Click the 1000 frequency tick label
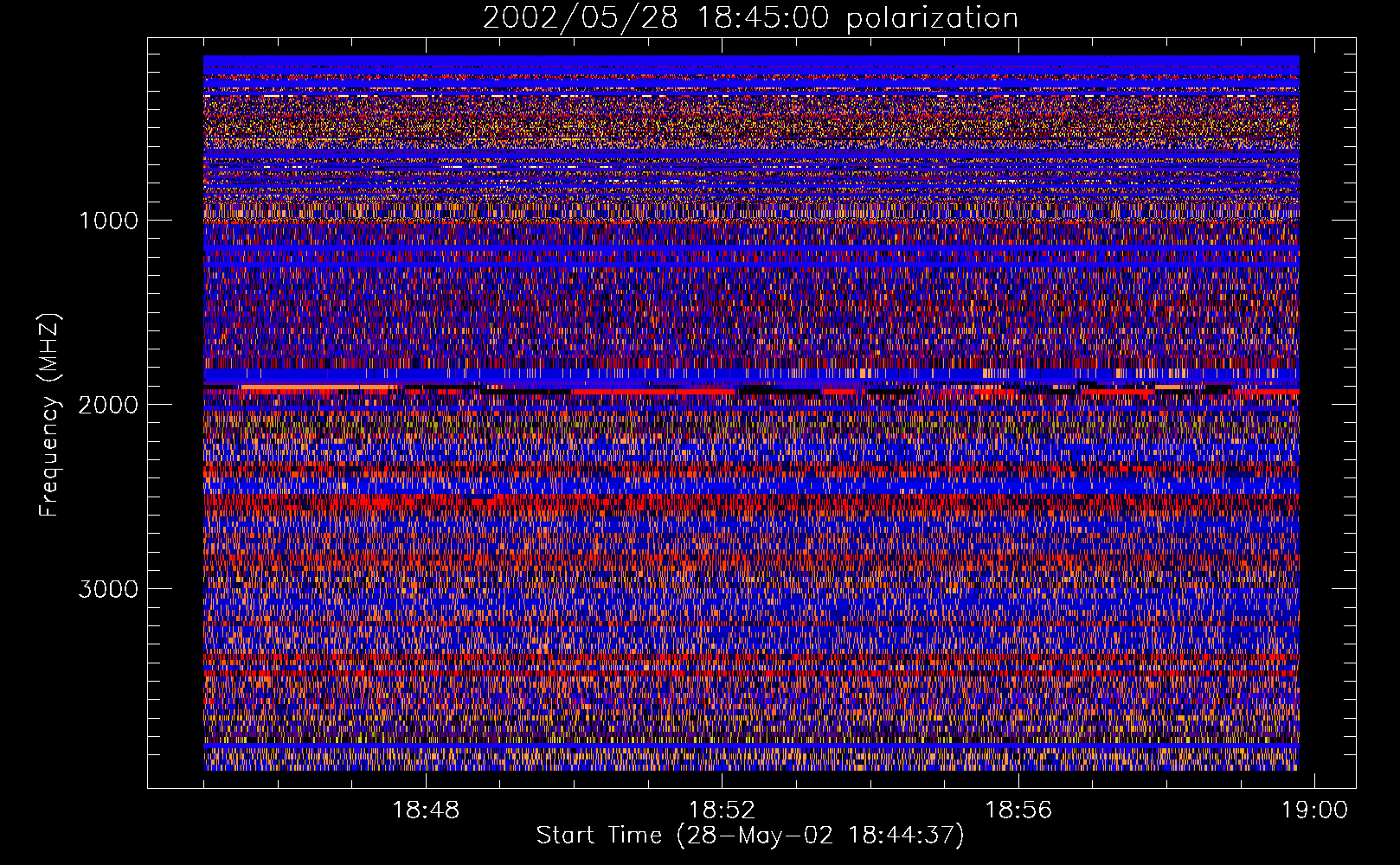The height and width of the screenshot is (865, 1400). (x=108, y=221)
